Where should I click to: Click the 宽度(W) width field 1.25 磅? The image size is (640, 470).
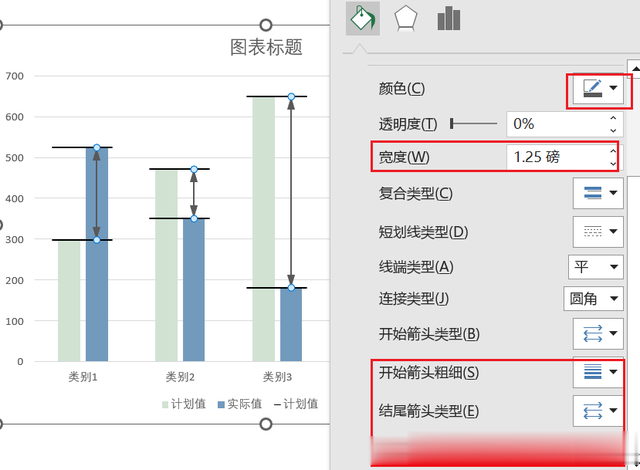[556, 157]
